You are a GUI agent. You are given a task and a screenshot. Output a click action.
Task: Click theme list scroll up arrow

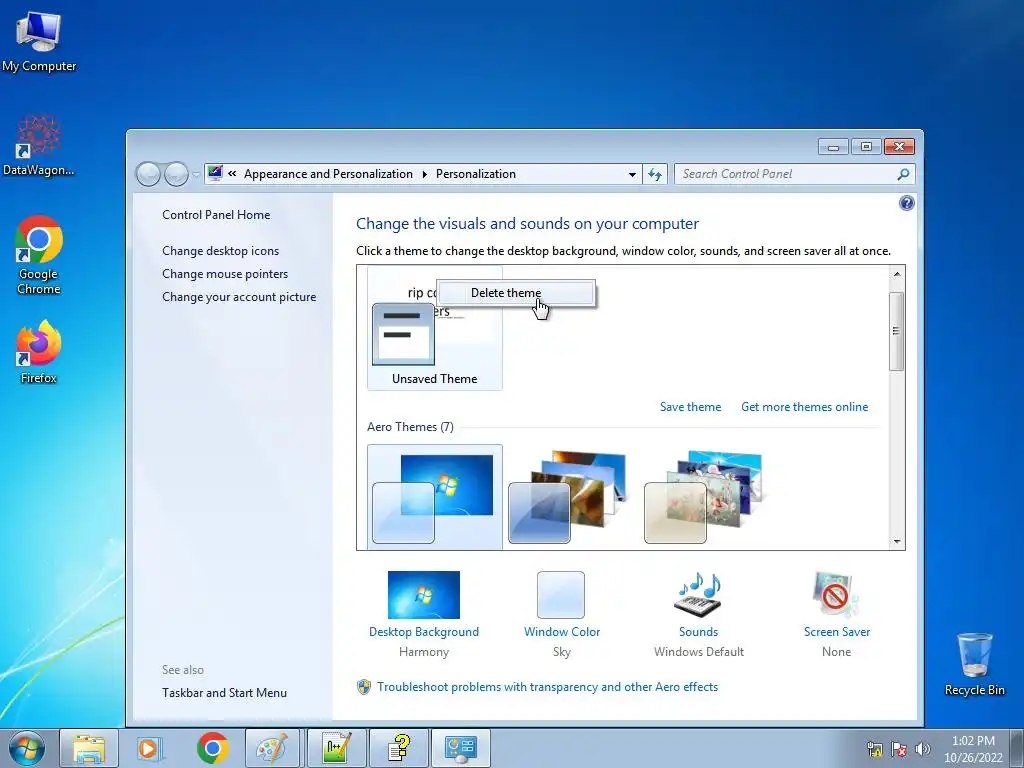click(x=897, y=274)
